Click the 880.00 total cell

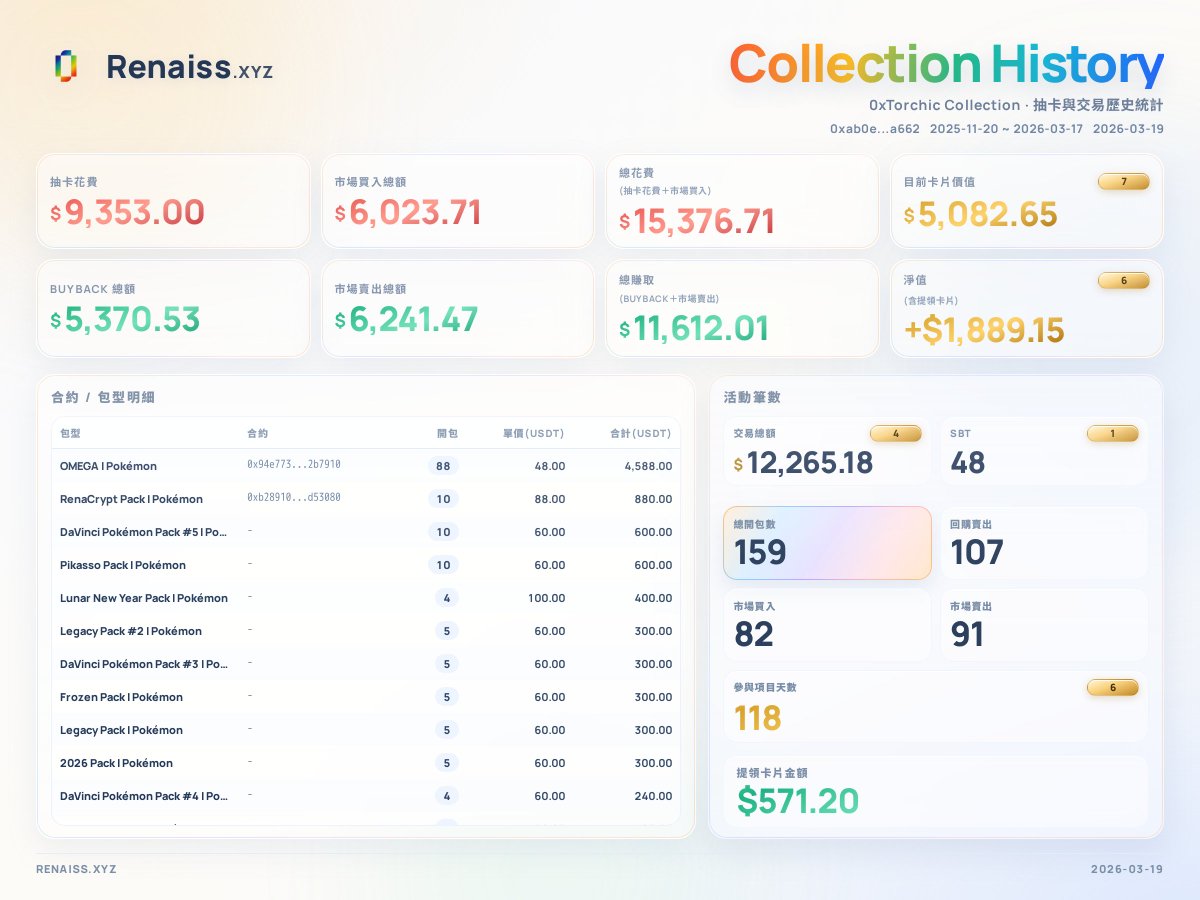[653, 499]
